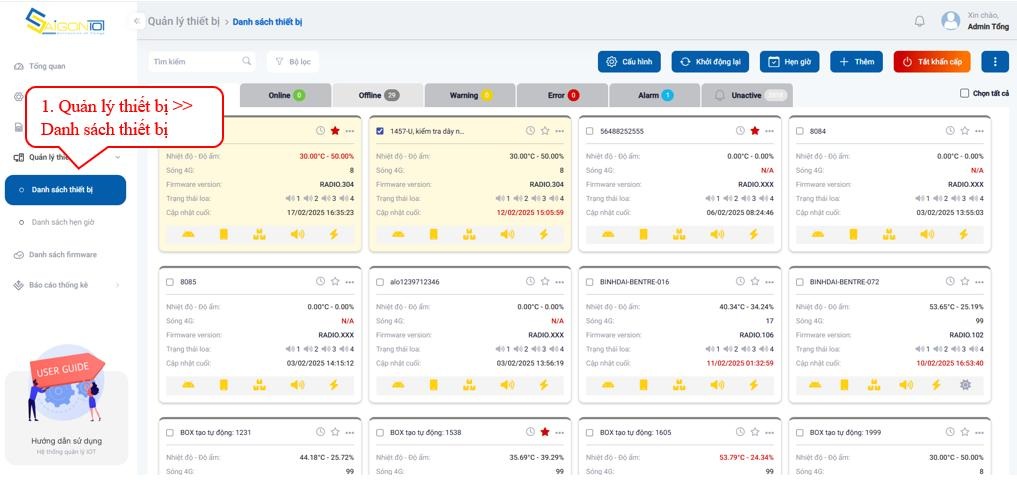1017x484 pixels.
Task: Show the Alarm tab
Action: [655, 95]
